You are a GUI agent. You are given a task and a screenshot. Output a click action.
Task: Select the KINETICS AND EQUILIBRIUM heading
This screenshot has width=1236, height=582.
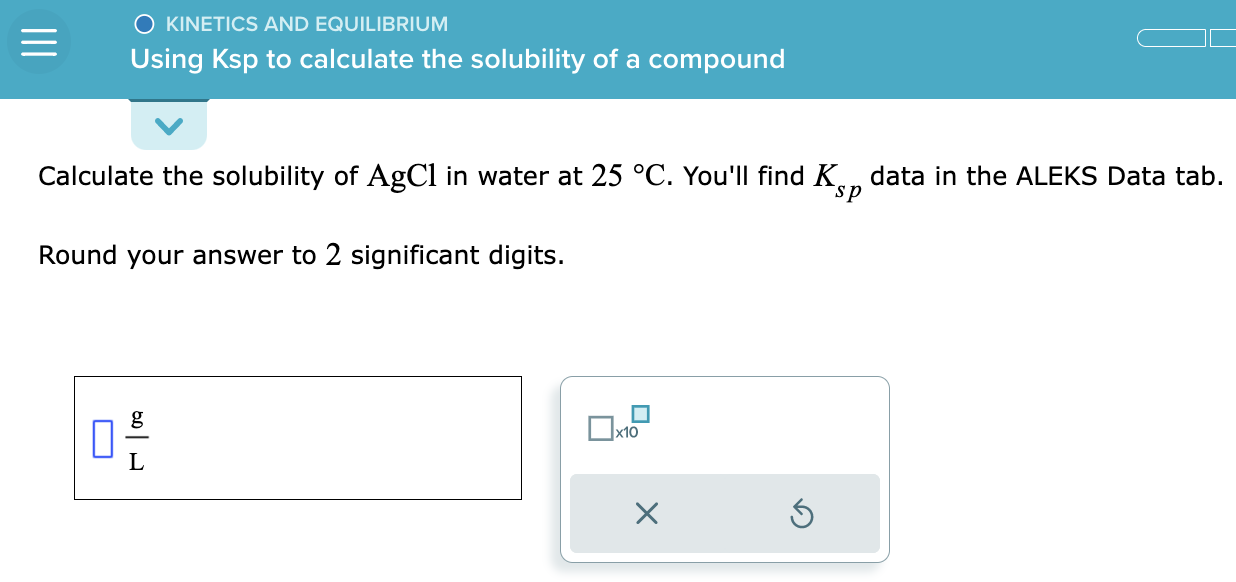point(307,23)
